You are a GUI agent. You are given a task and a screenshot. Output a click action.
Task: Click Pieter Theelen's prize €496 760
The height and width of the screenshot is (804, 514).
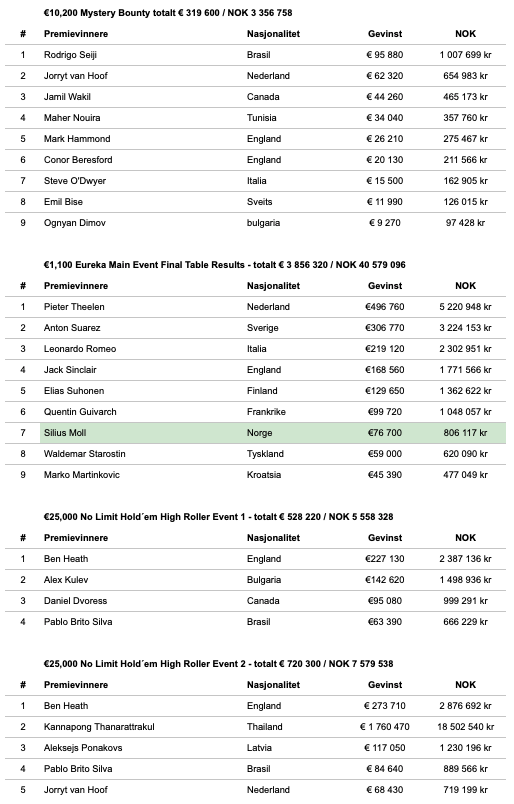[x=385, y=307]
